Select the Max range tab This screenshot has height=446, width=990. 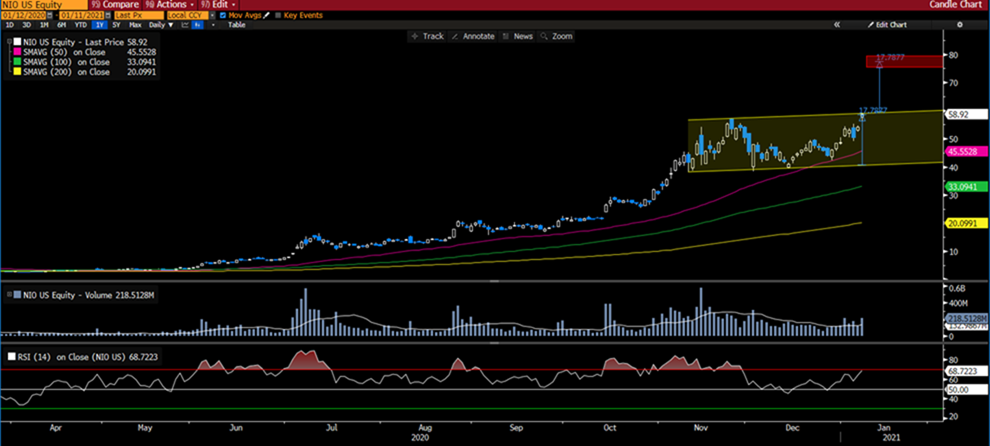135,25
